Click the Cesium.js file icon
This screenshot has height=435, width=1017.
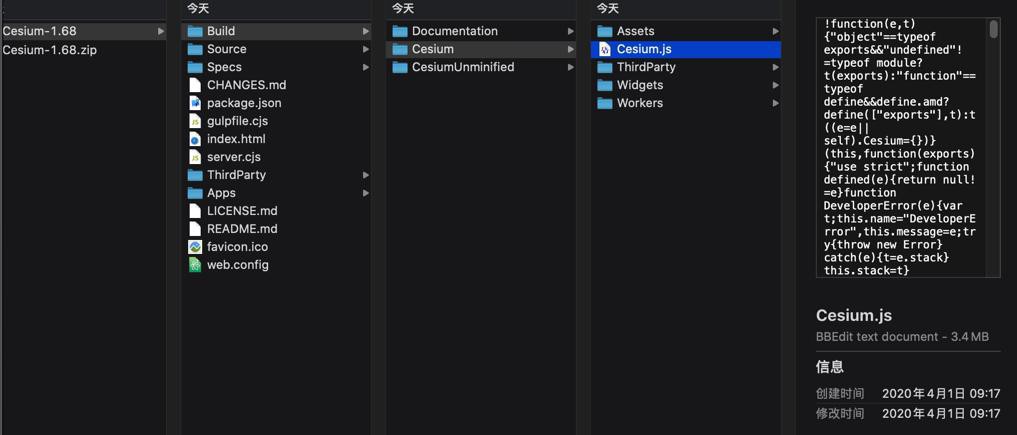[x=605, y=49]
